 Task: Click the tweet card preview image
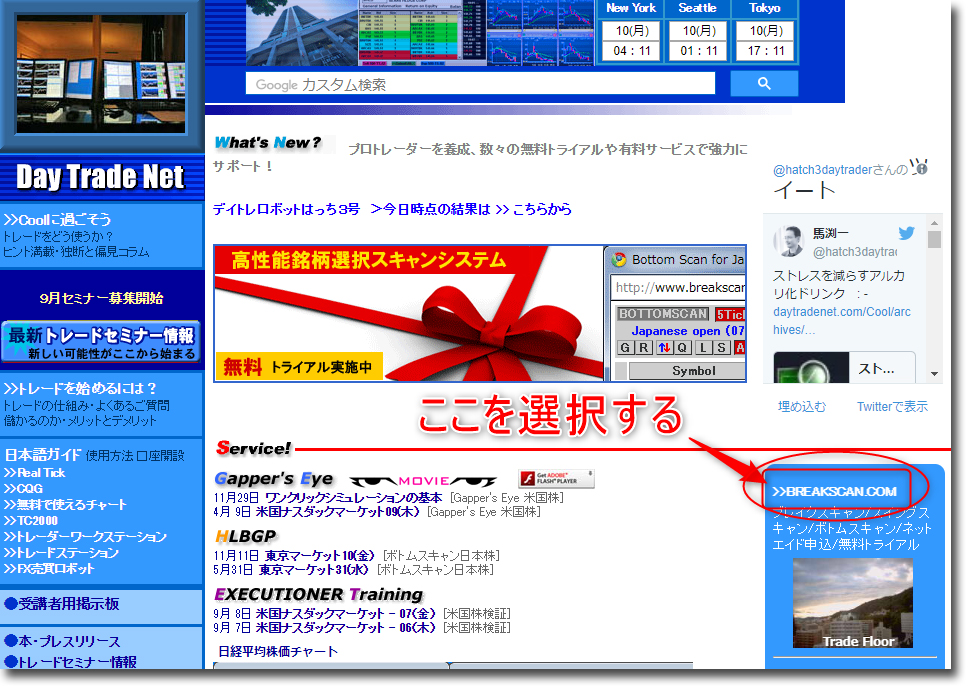pos(811,368)
